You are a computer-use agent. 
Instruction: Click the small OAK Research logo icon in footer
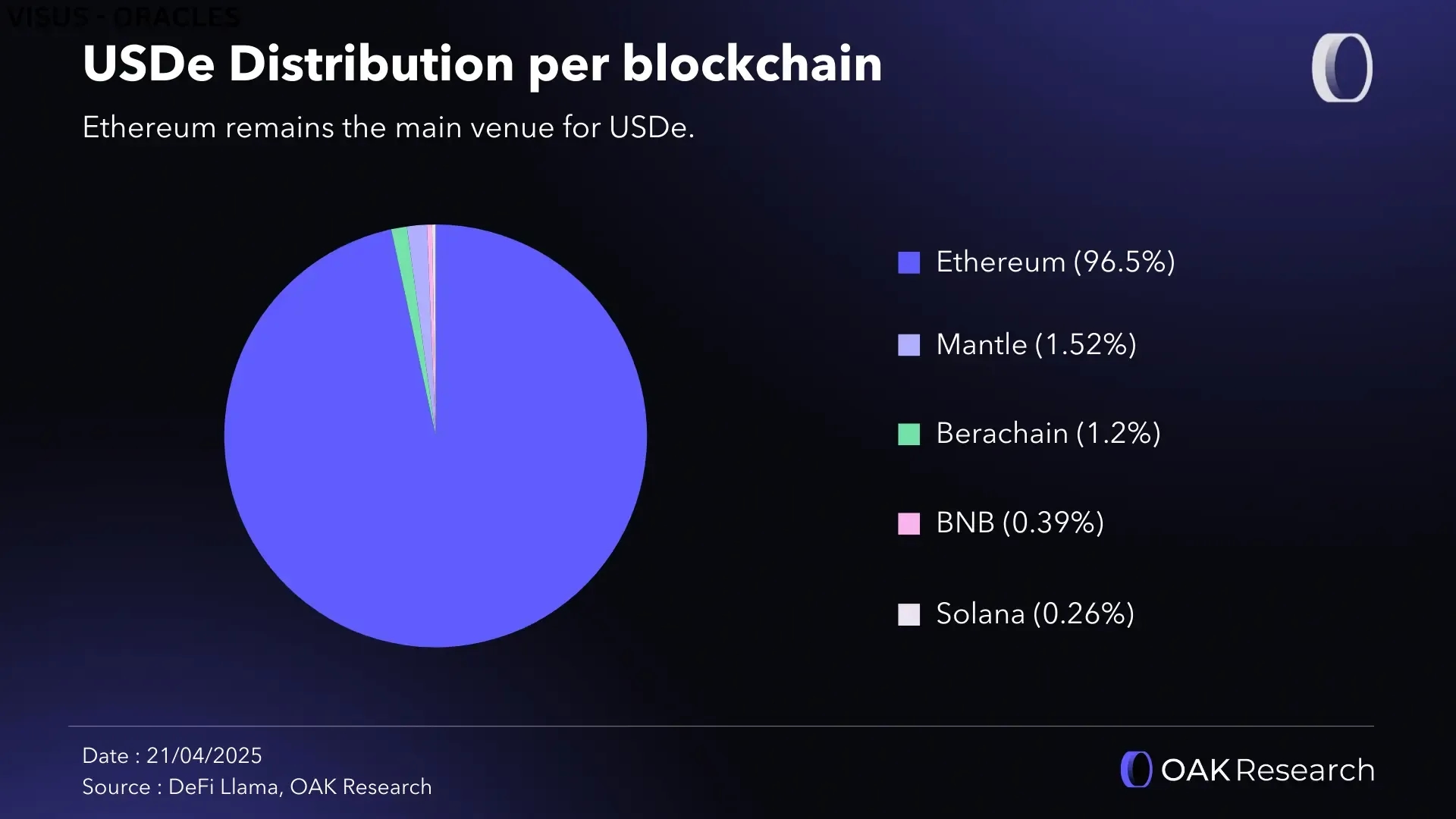point(1135,770)
